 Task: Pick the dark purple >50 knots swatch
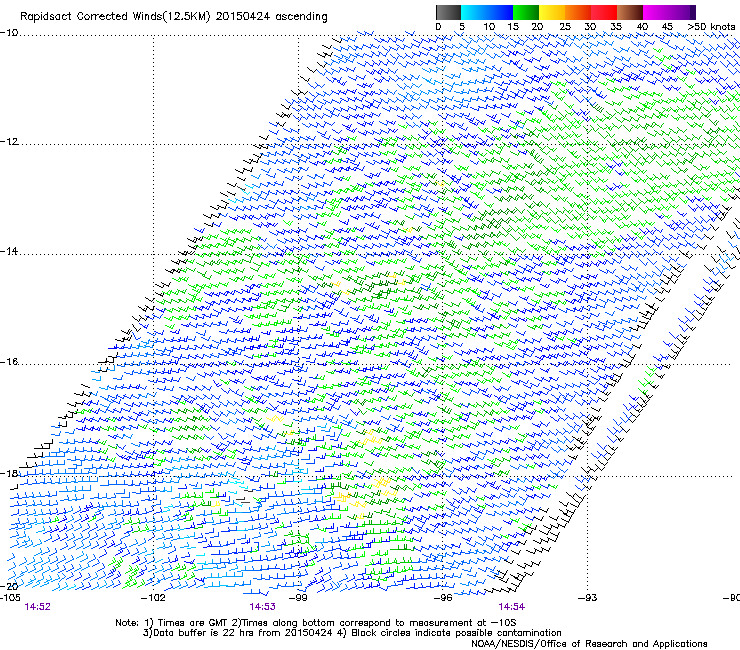pyautogui.click(x=693, y=12)
